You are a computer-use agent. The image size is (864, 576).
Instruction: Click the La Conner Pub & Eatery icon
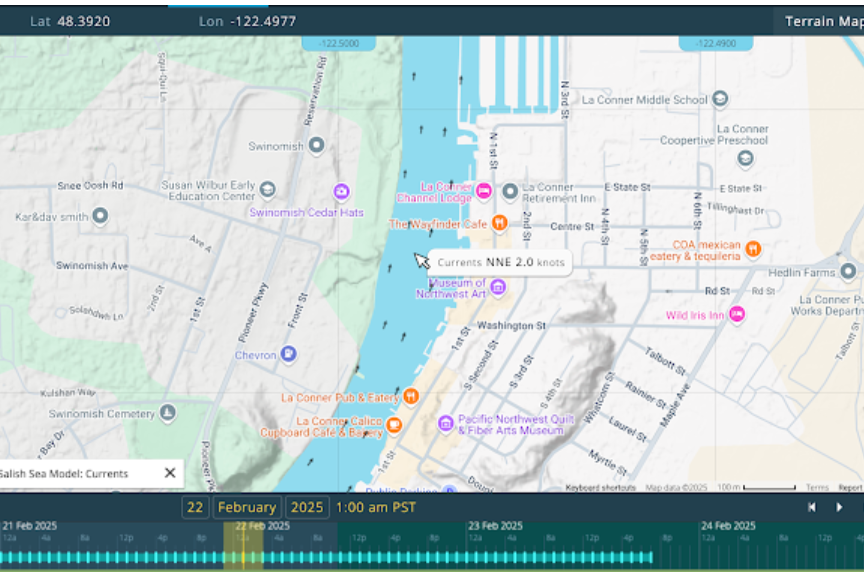click(x=411, y=396)
